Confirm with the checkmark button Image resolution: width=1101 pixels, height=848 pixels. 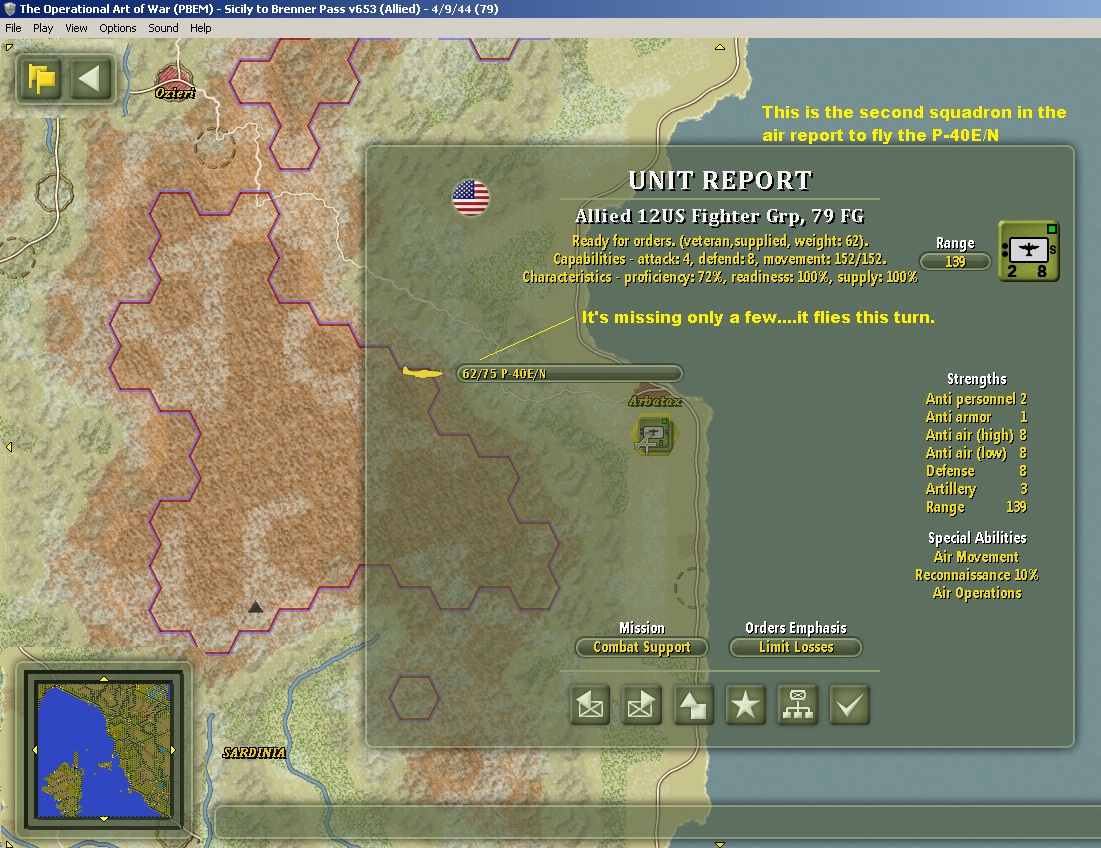pos(850,705)
